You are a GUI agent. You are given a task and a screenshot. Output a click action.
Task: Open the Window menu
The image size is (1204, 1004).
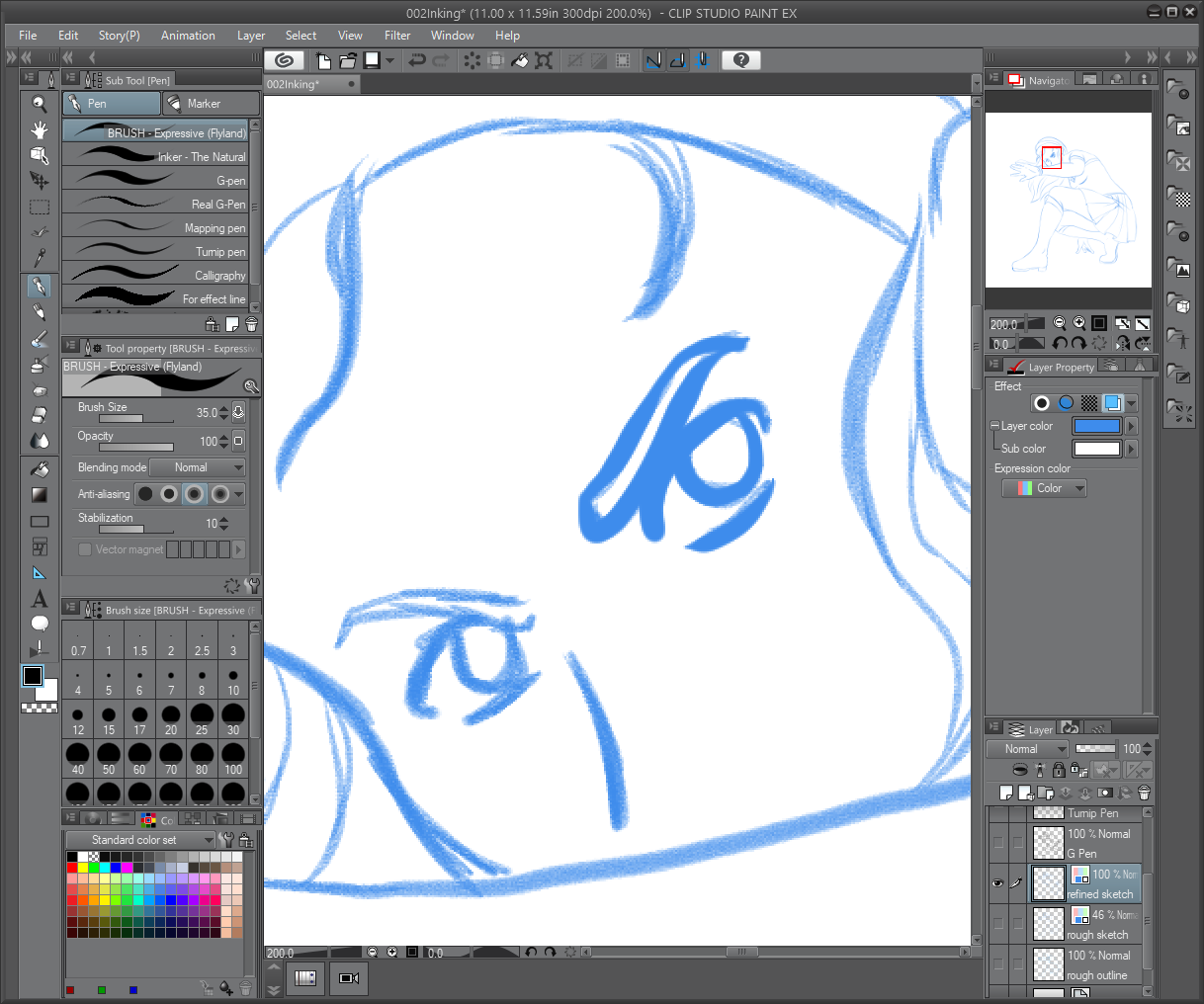(452, 36)
